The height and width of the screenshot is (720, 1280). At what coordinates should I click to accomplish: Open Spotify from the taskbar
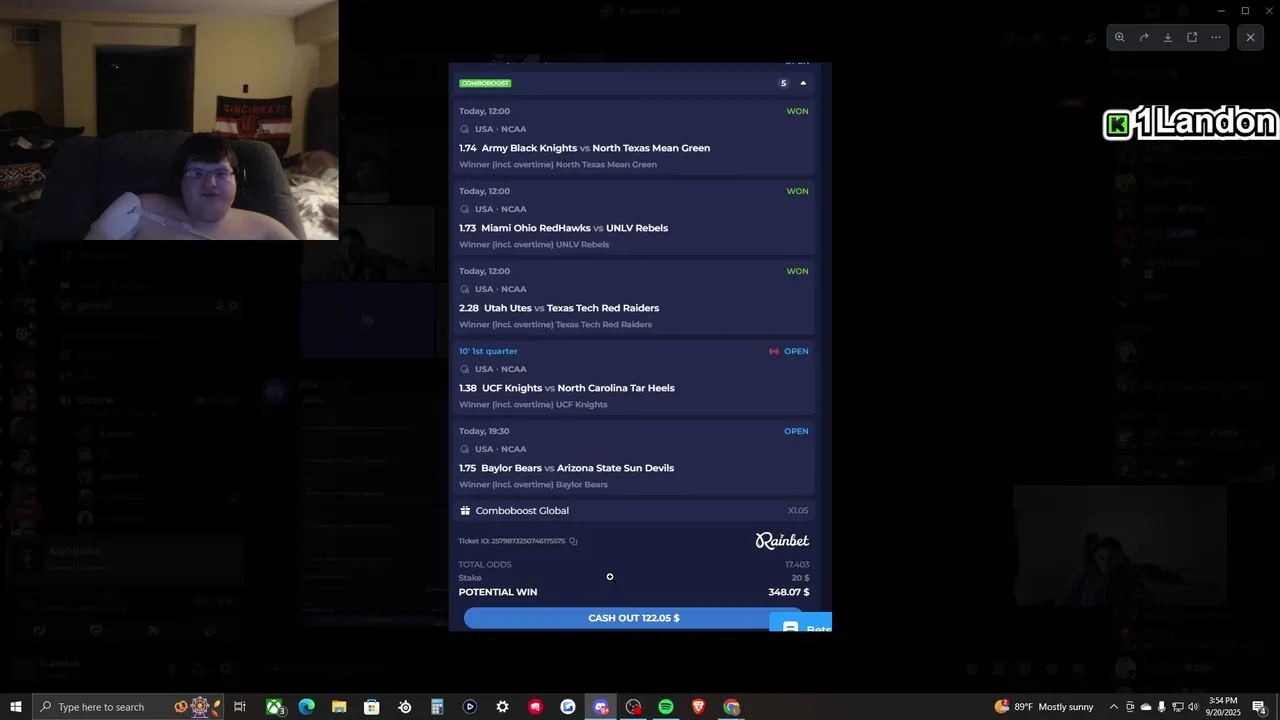point(666,707)
